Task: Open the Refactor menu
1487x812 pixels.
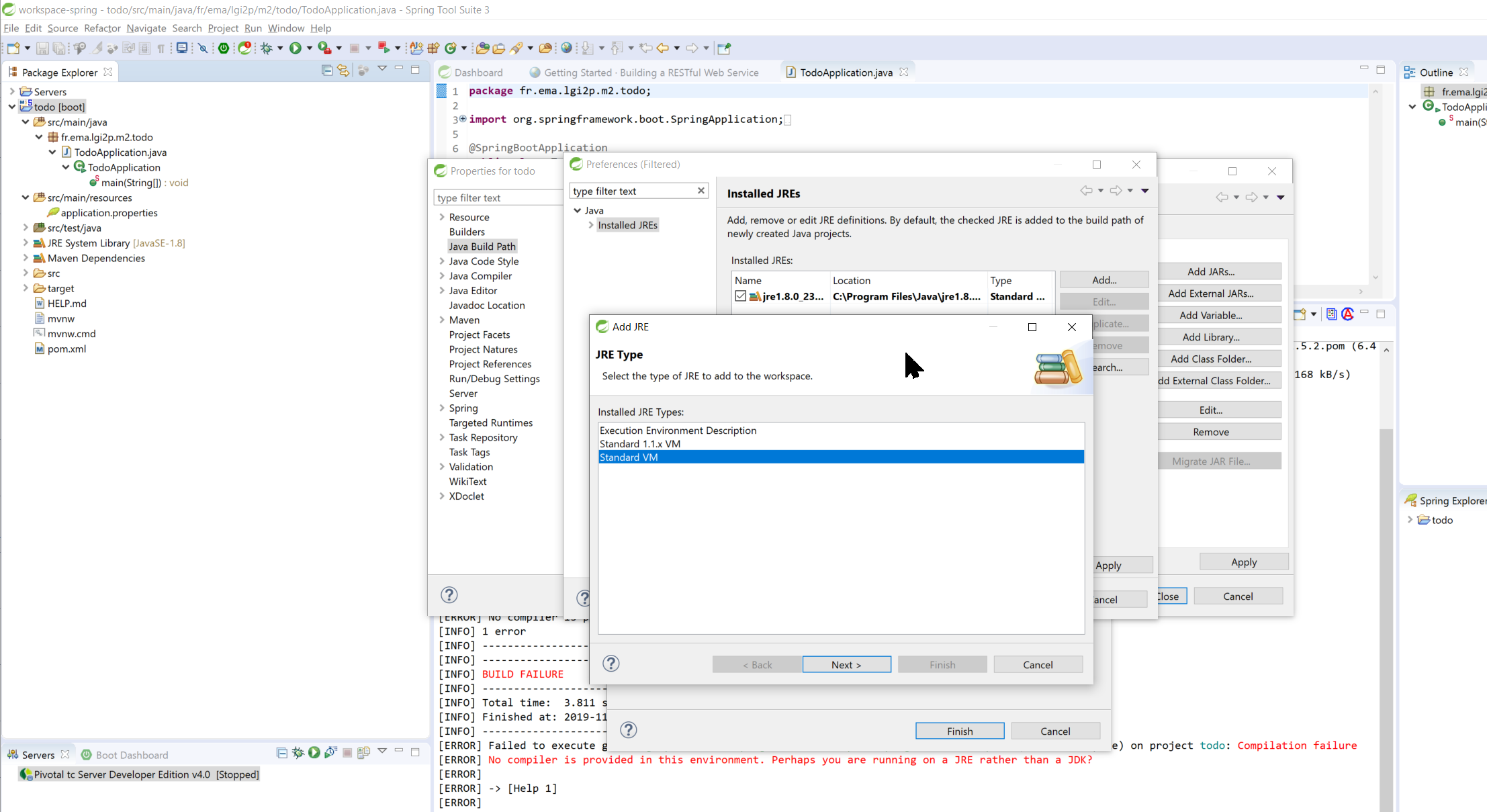Action: pyautogui.click(x=102, y=28)
